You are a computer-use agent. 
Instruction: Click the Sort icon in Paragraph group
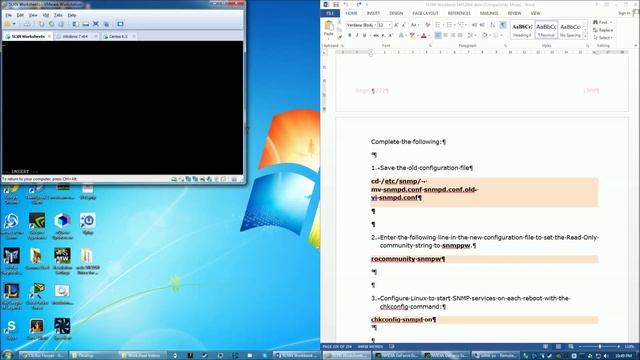[x=493, y=25]
